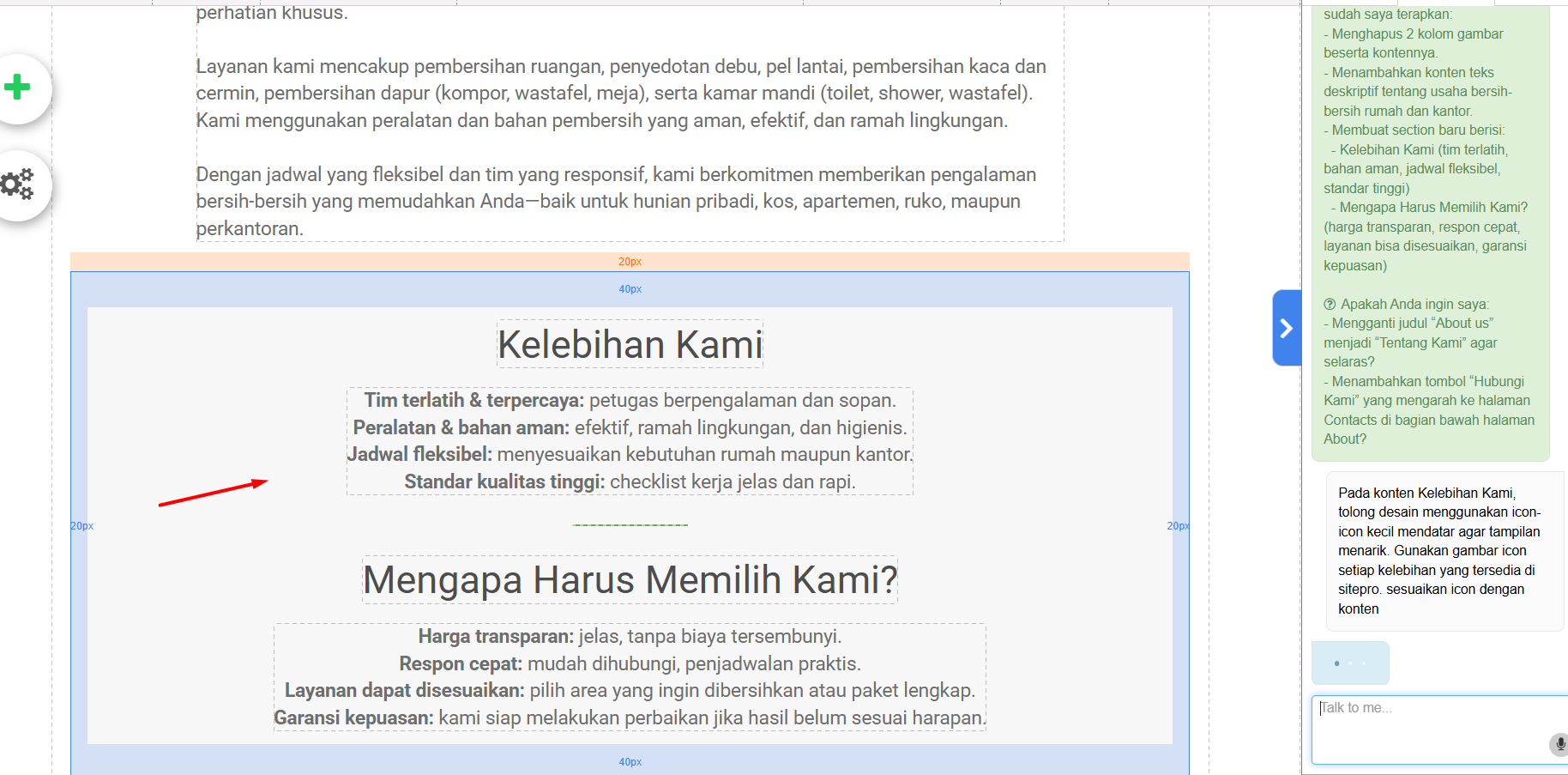Click the 'Jadwal fleksibel' line
Viewport: 1568px width, 775px height.
630,454
